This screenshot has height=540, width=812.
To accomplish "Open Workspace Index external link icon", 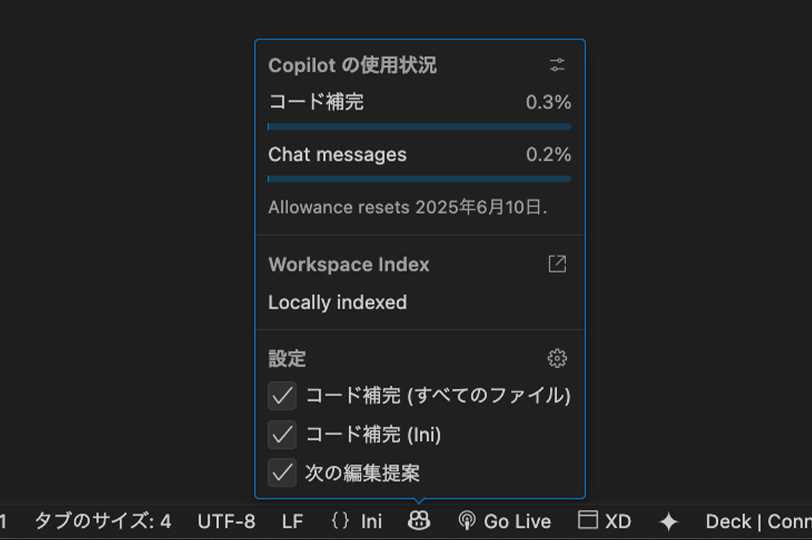I will (557, 264).
